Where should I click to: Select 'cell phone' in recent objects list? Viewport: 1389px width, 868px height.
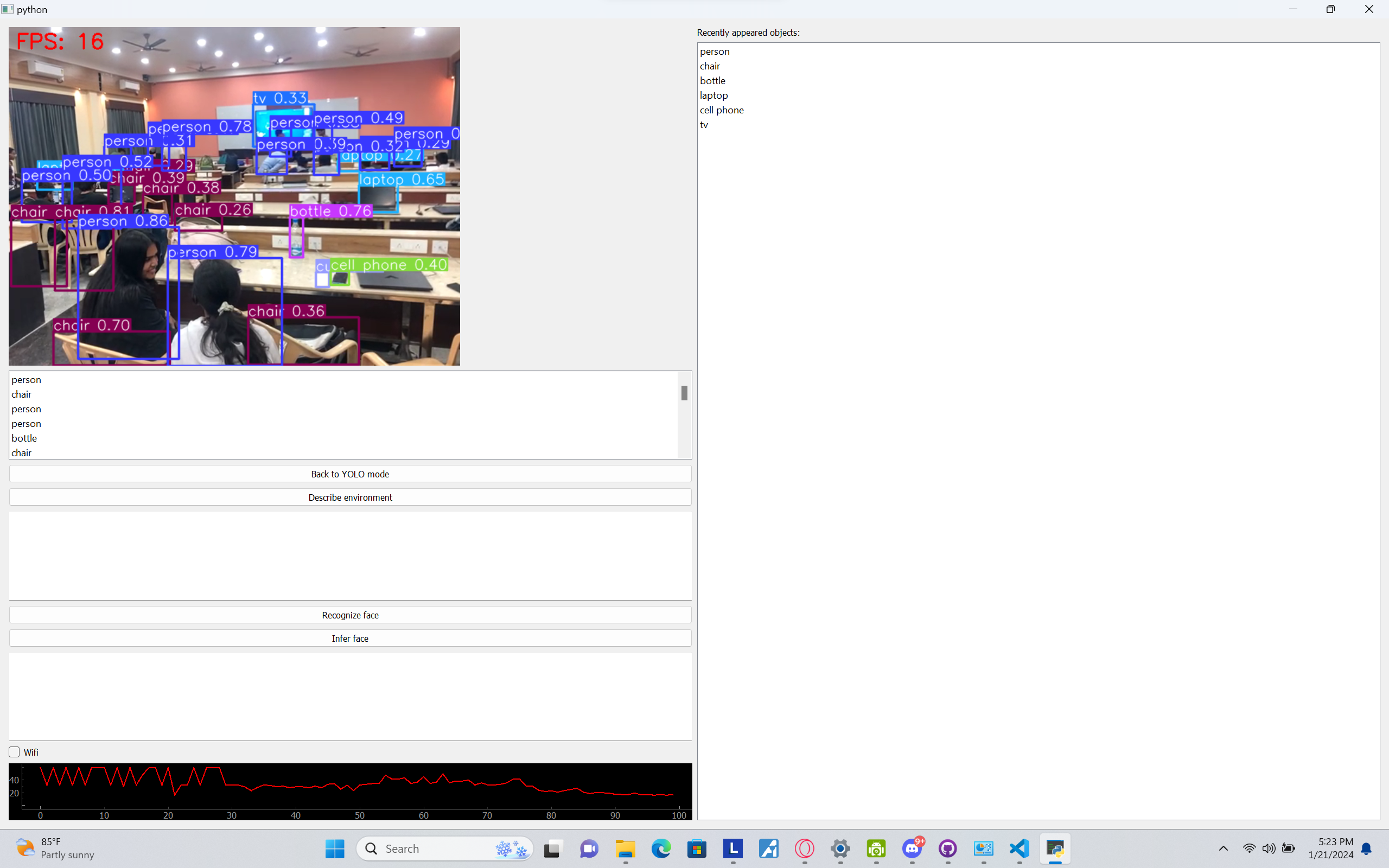722,110
